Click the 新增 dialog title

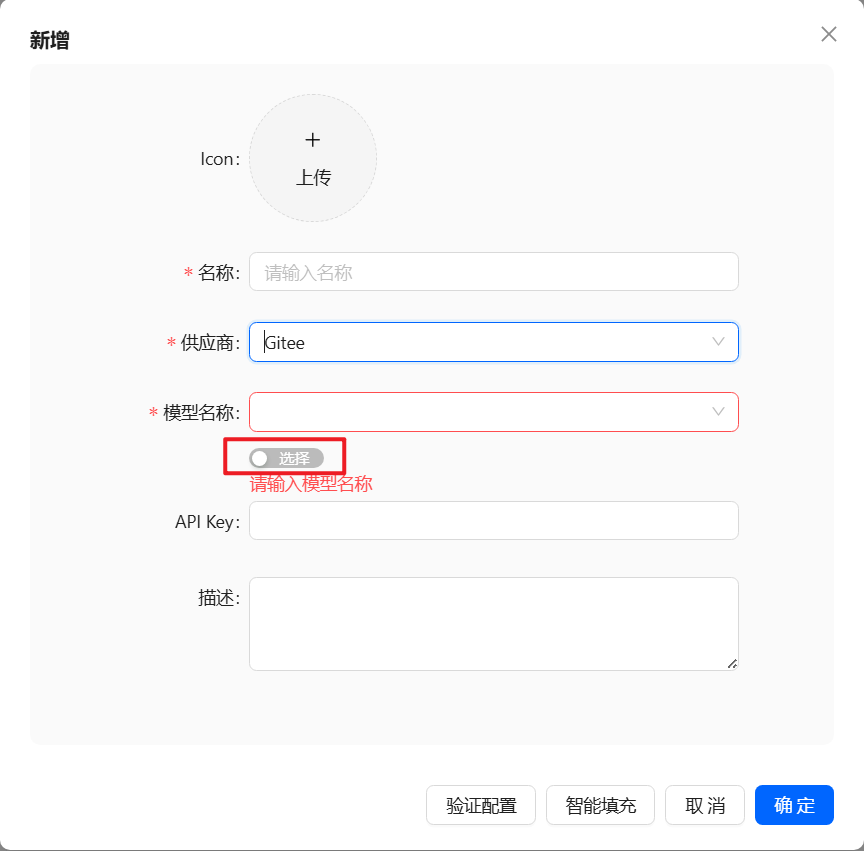tap(49, 41)
